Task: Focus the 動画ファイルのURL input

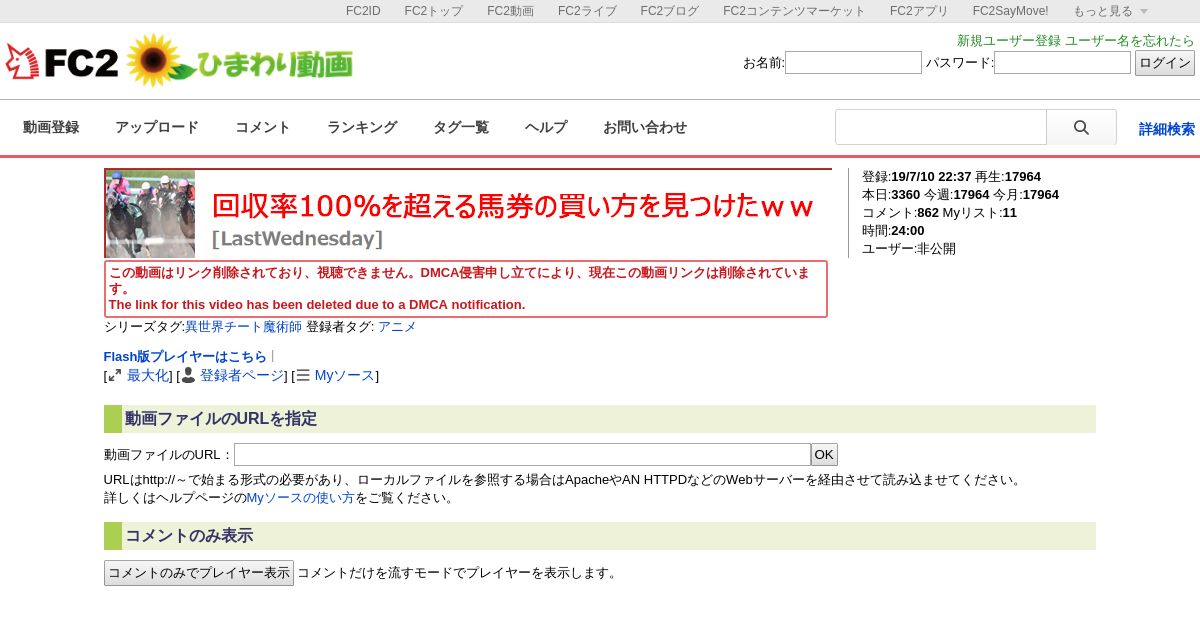Action: coord(522,455)
